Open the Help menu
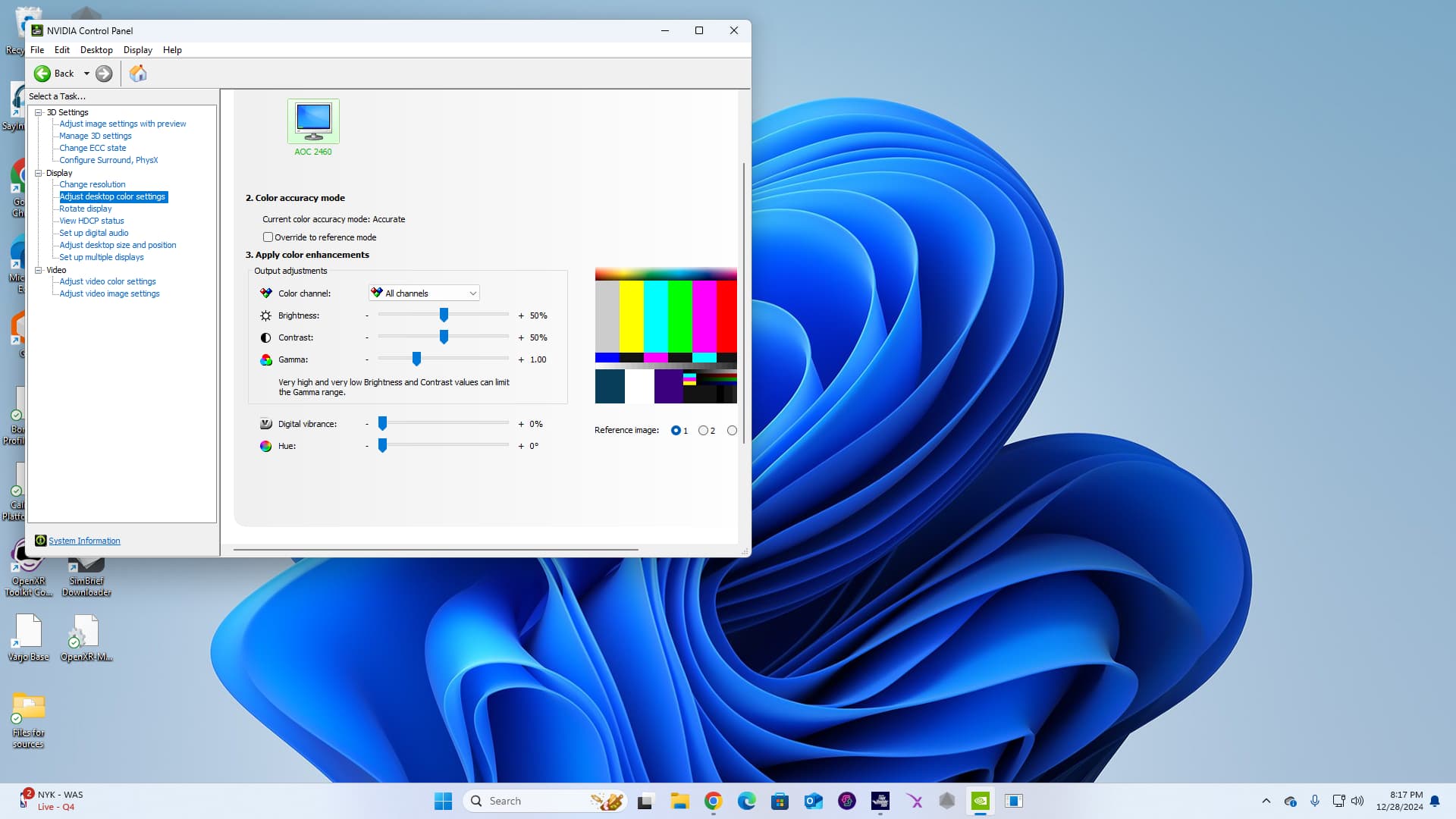 tap(172, 50)
